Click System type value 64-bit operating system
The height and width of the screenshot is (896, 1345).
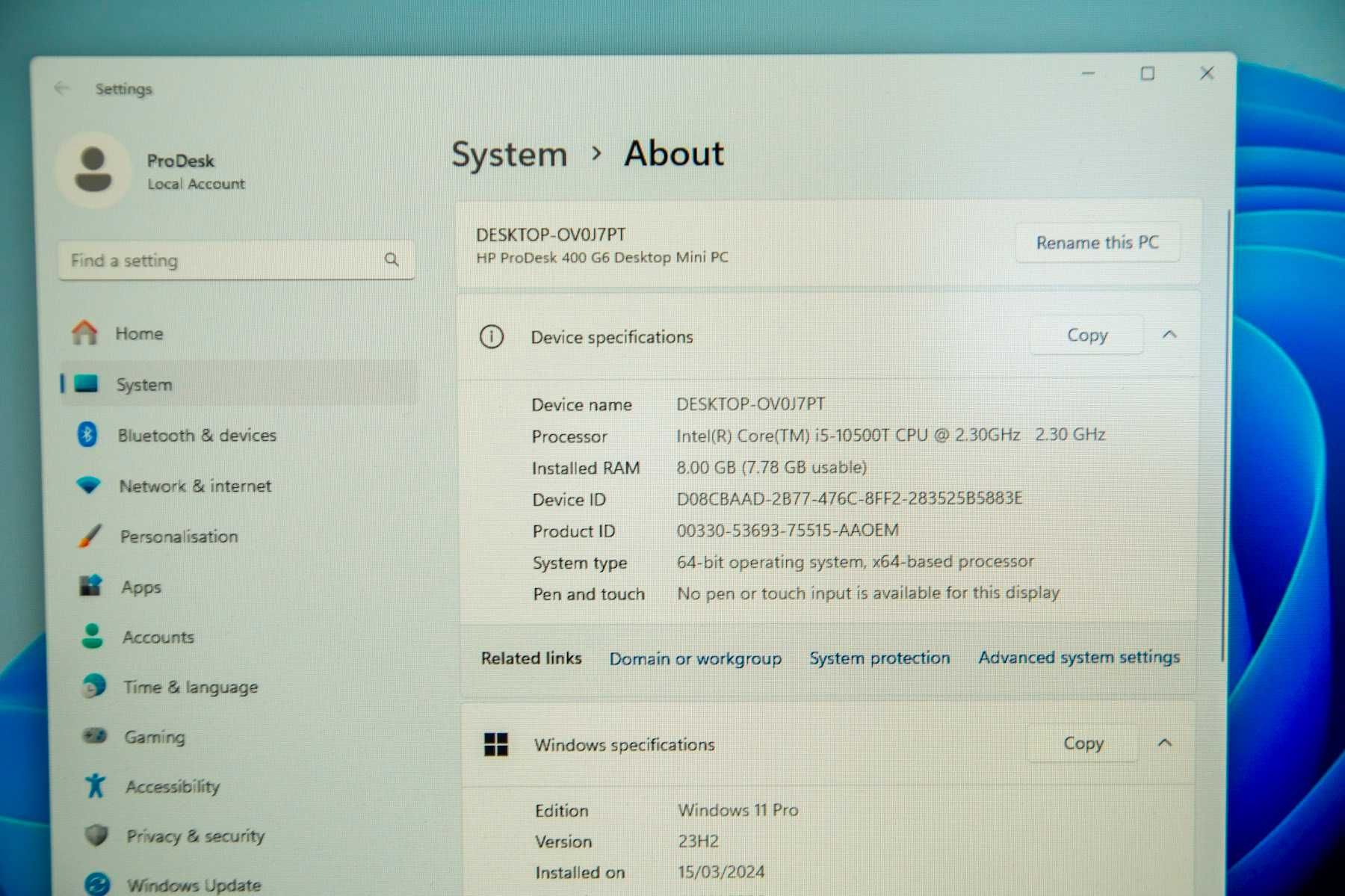pyautogui.click(x=856, y=561)
